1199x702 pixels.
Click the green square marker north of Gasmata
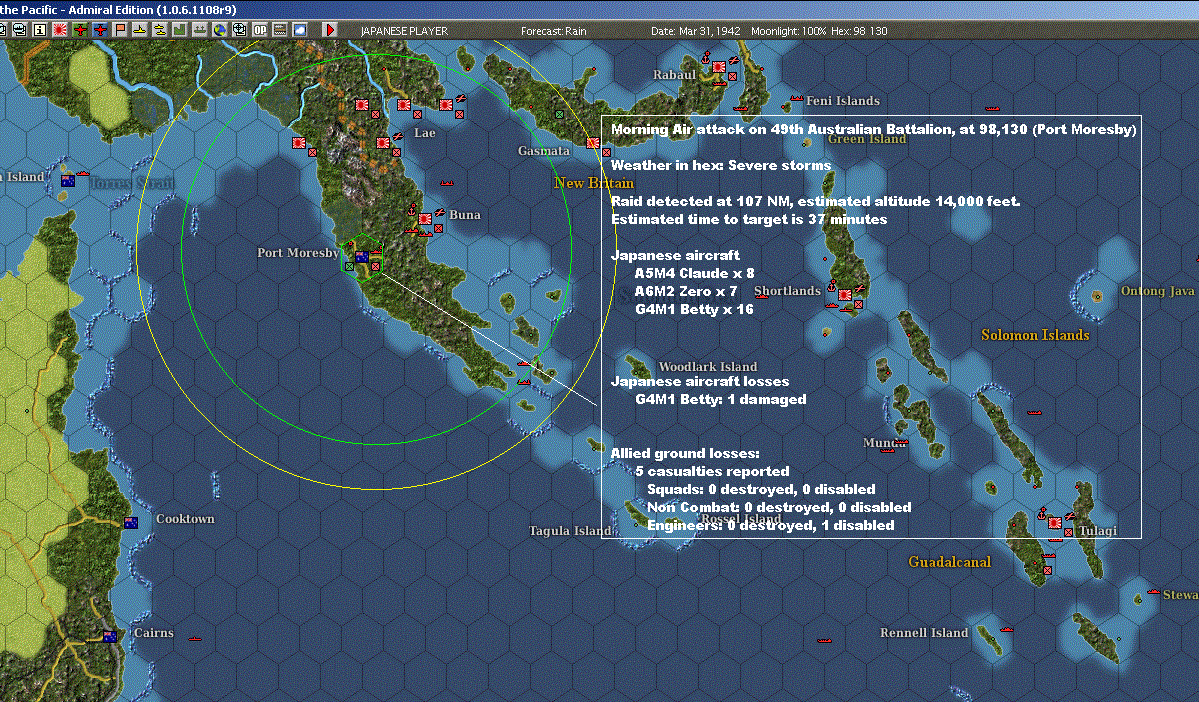click(x=560, y=115)
